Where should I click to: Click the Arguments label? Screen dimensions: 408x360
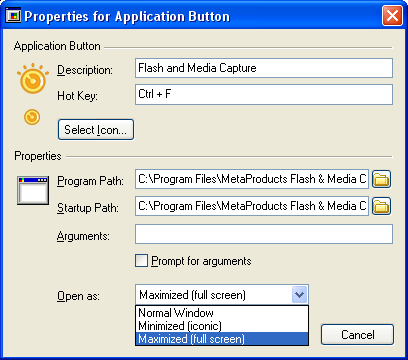point(83,236)
